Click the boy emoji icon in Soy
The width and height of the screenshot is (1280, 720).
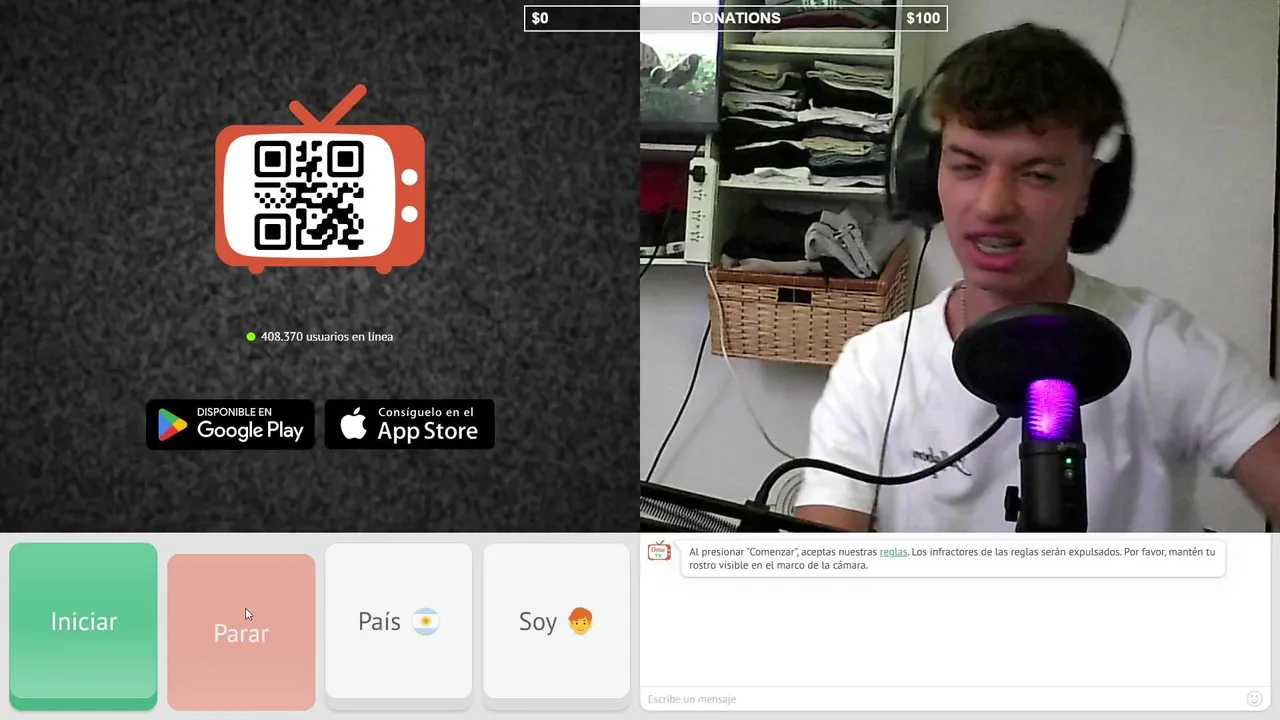580,621
